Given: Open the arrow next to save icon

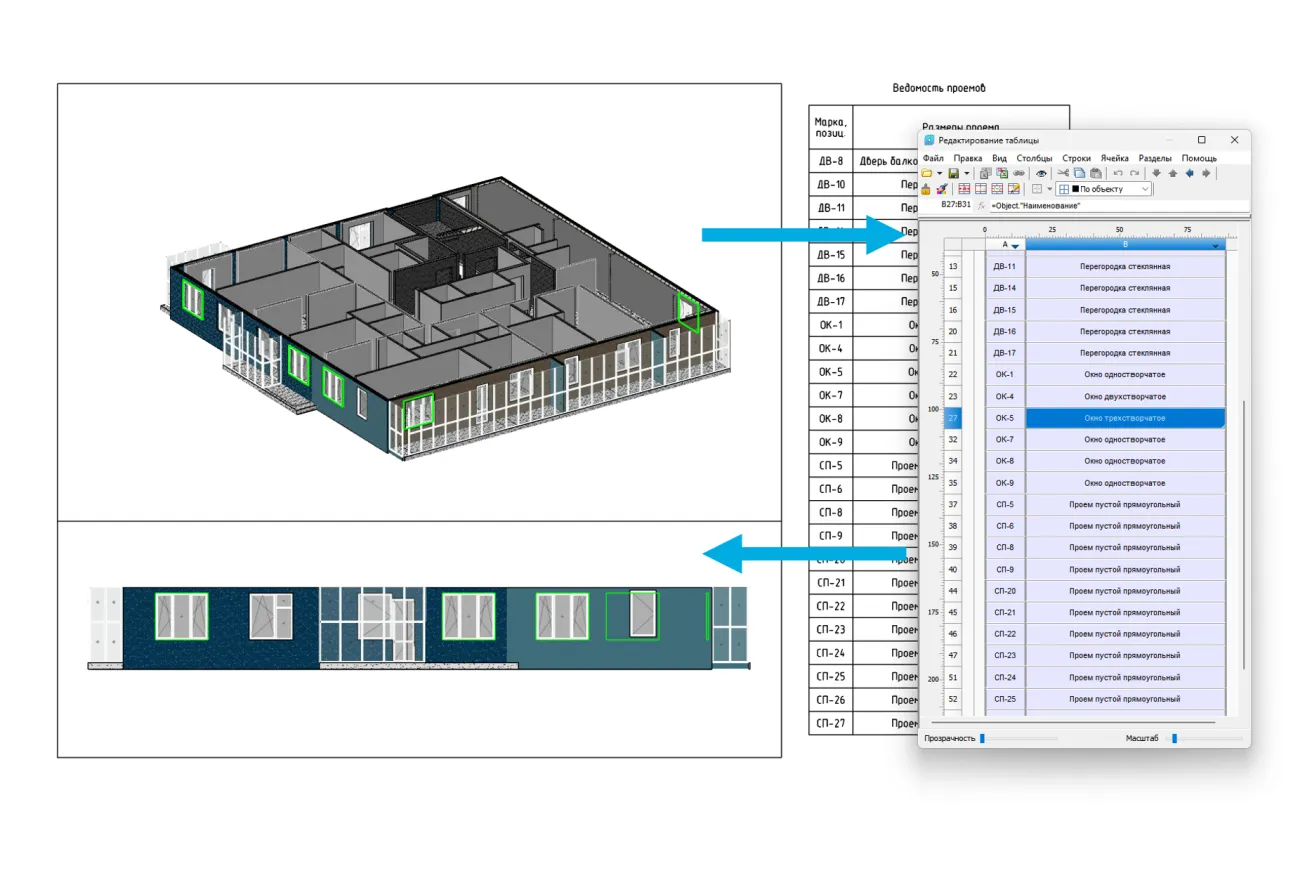Looking at the screenshot, I should (x=966, y=173).
